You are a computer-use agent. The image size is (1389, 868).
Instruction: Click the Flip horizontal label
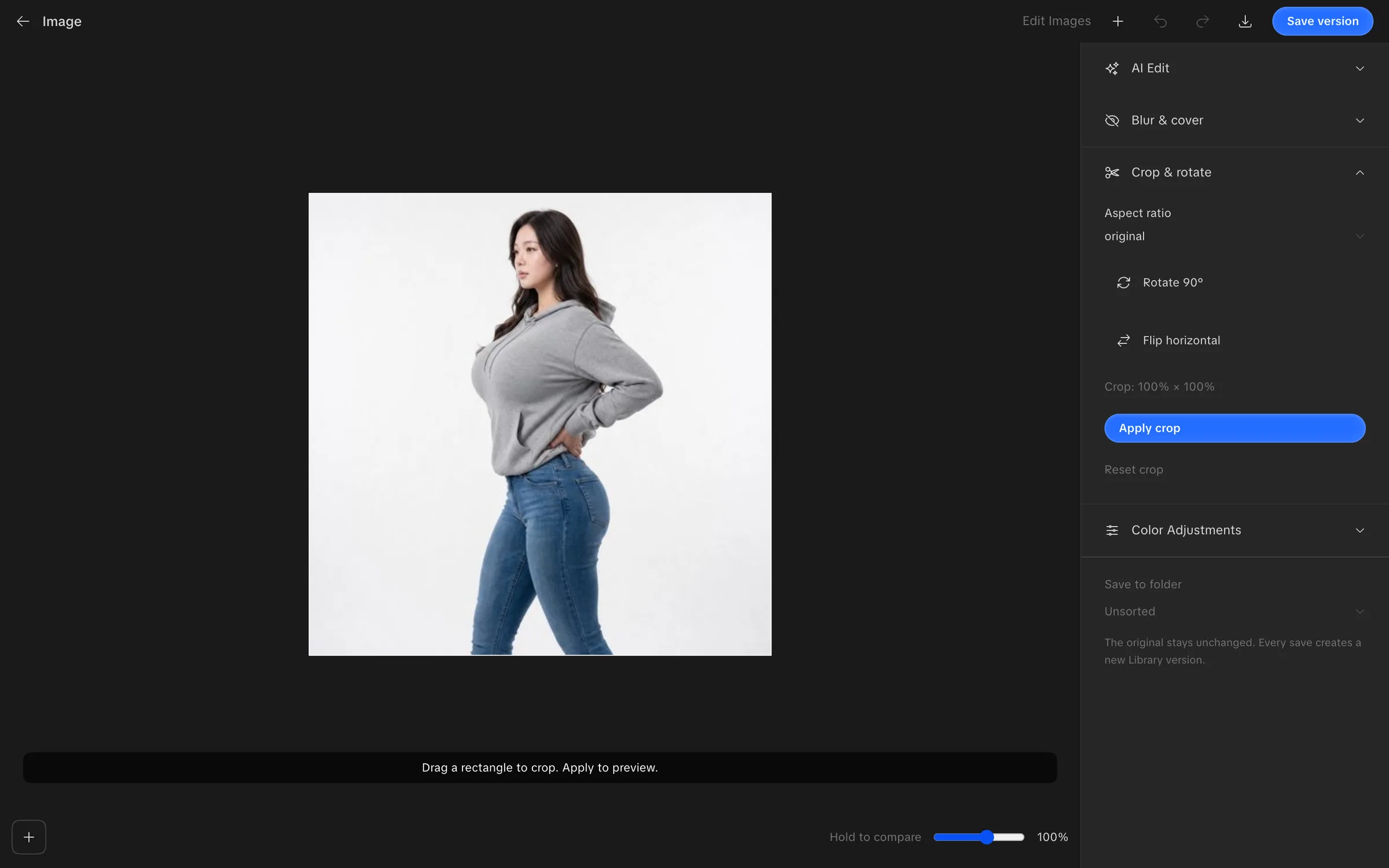(x=1181, y=340)
